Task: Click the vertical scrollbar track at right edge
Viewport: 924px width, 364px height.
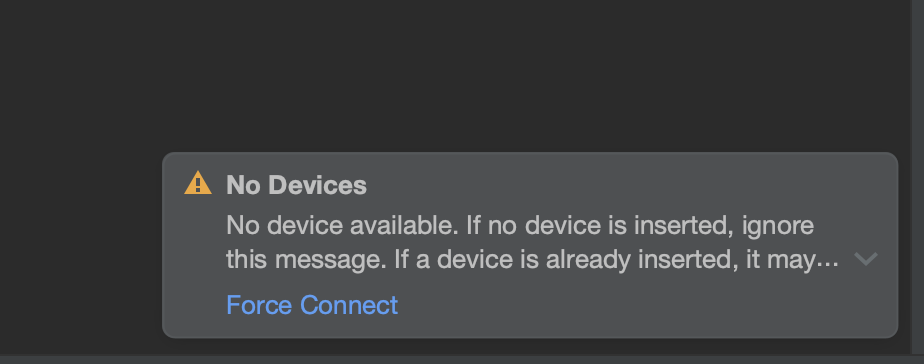Action: pos(918,177)
